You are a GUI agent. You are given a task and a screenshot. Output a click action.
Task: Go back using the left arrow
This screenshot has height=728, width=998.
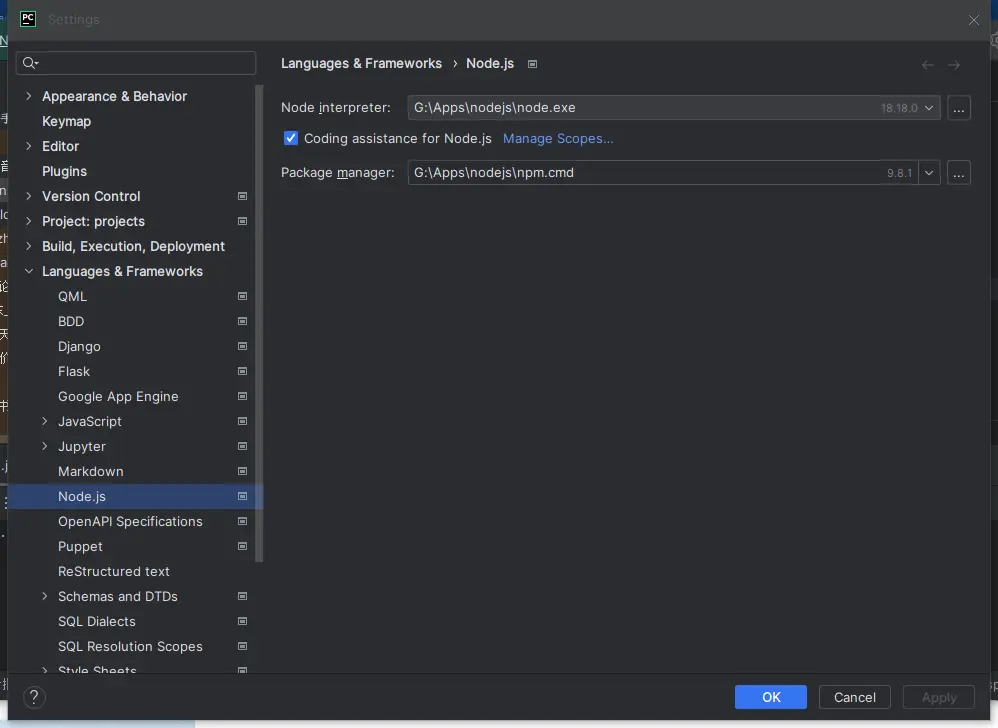(x=928, y=64)
